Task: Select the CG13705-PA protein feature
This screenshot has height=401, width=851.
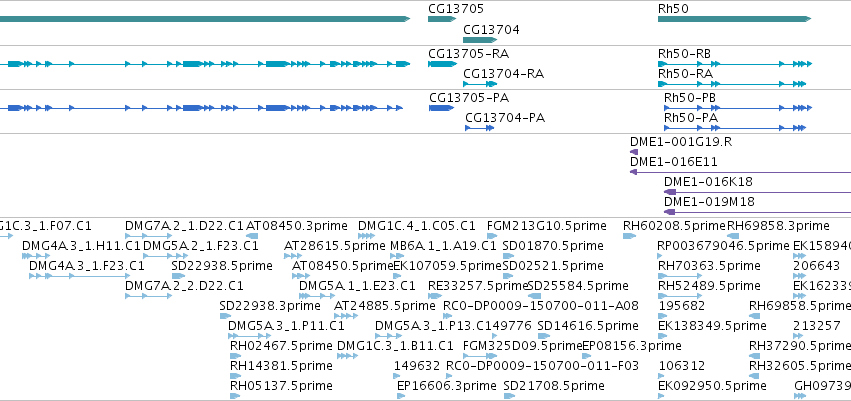Action: (x=442, y=108)
